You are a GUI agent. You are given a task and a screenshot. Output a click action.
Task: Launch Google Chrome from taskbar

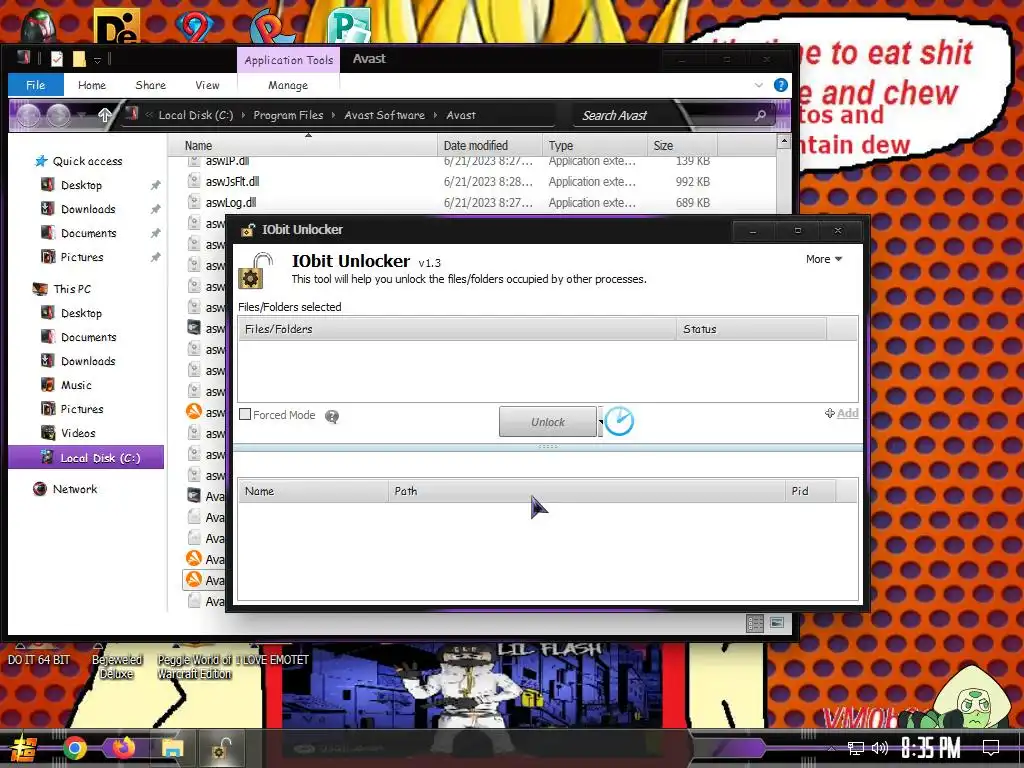(x=74, y=748)
